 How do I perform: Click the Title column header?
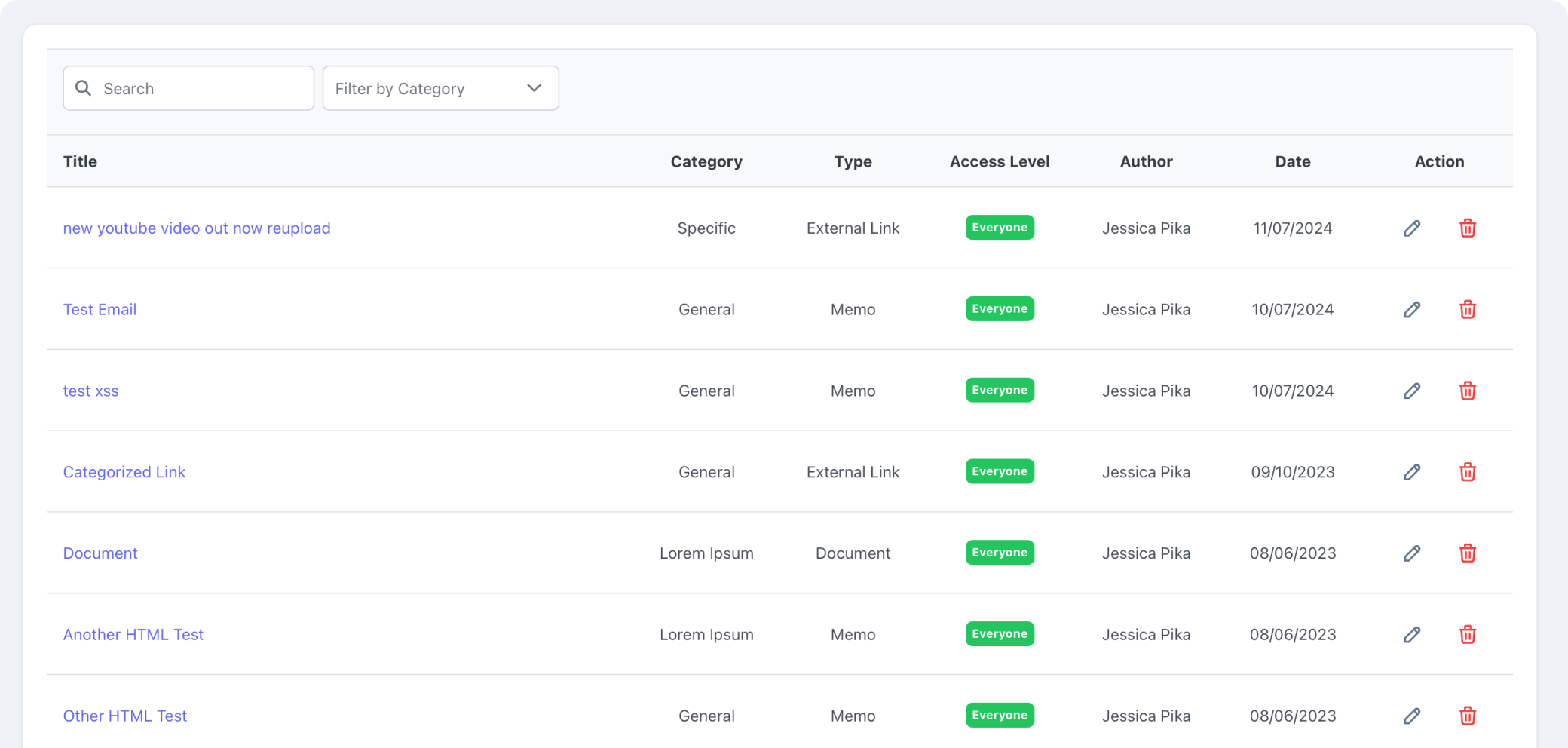tap(80, 162)
